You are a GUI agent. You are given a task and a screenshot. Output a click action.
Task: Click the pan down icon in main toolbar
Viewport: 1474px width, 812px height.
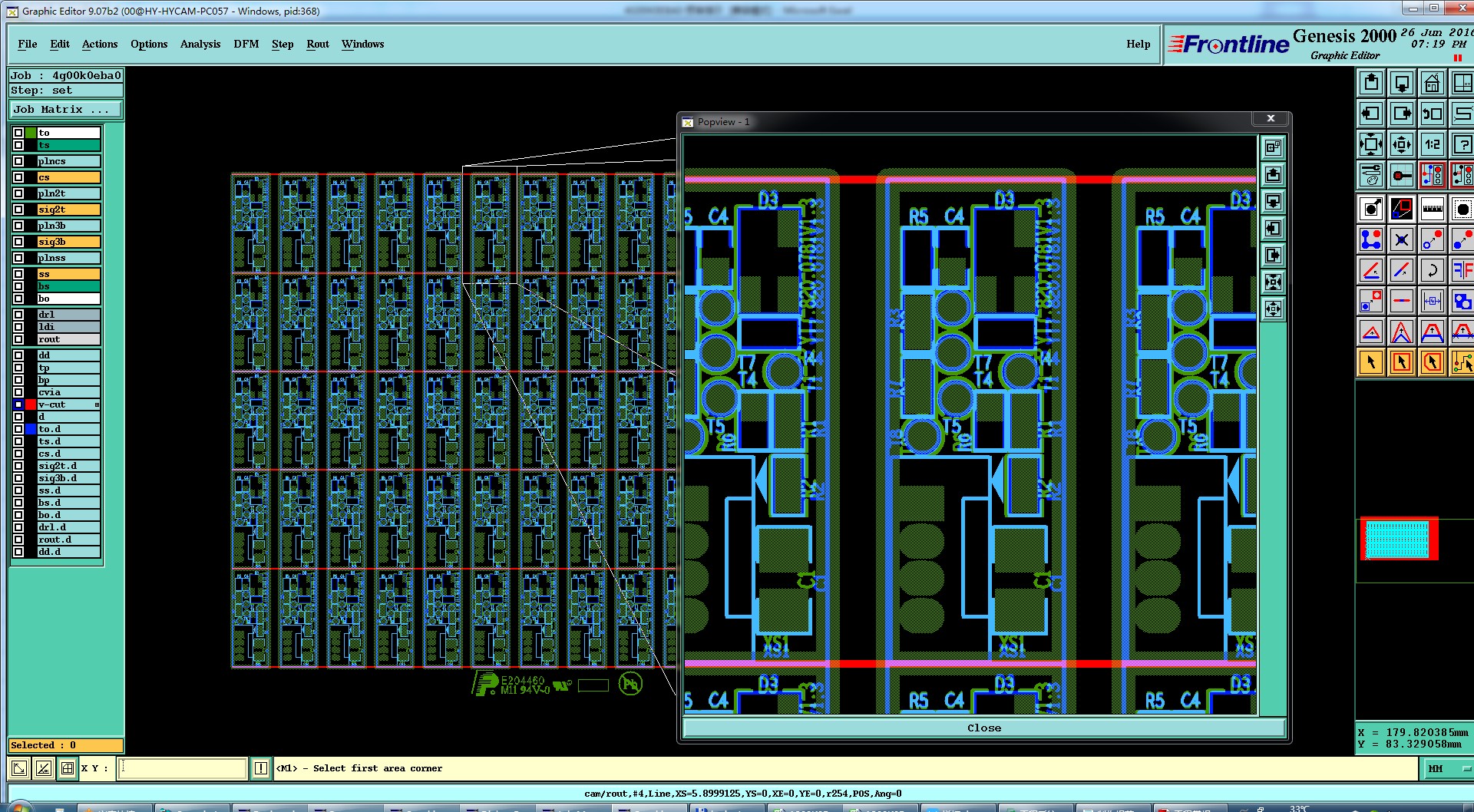[1402, 83]
